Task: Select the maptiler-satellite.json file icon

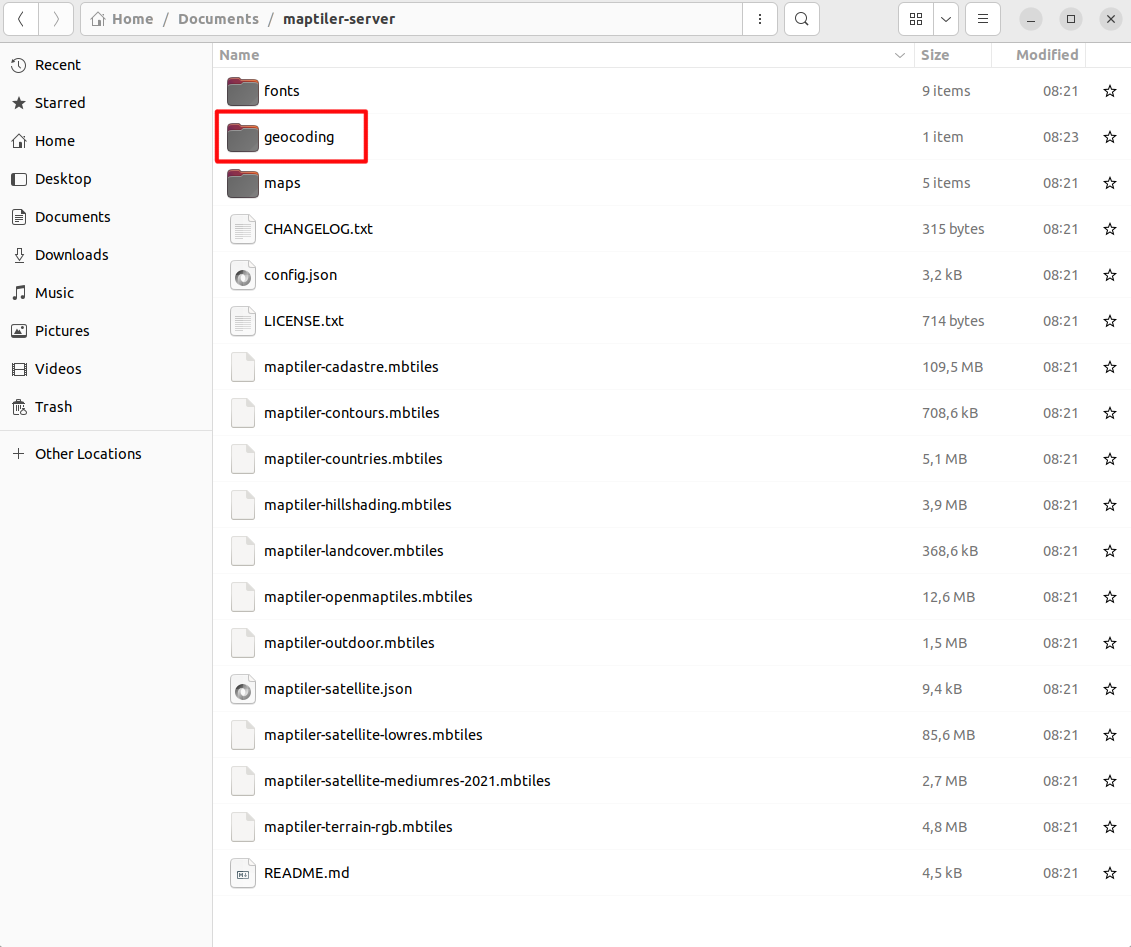Action: (242, 689)
